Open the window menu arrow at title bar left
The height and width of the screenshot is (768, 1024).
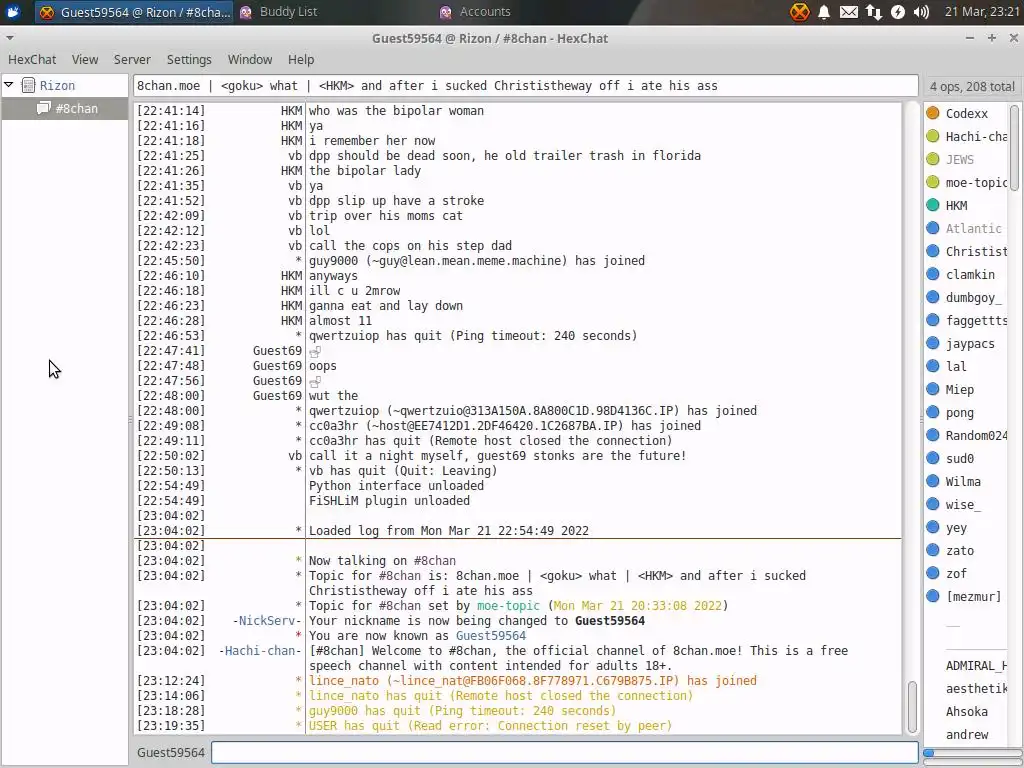pyautogui.click(x=9, y=38)
